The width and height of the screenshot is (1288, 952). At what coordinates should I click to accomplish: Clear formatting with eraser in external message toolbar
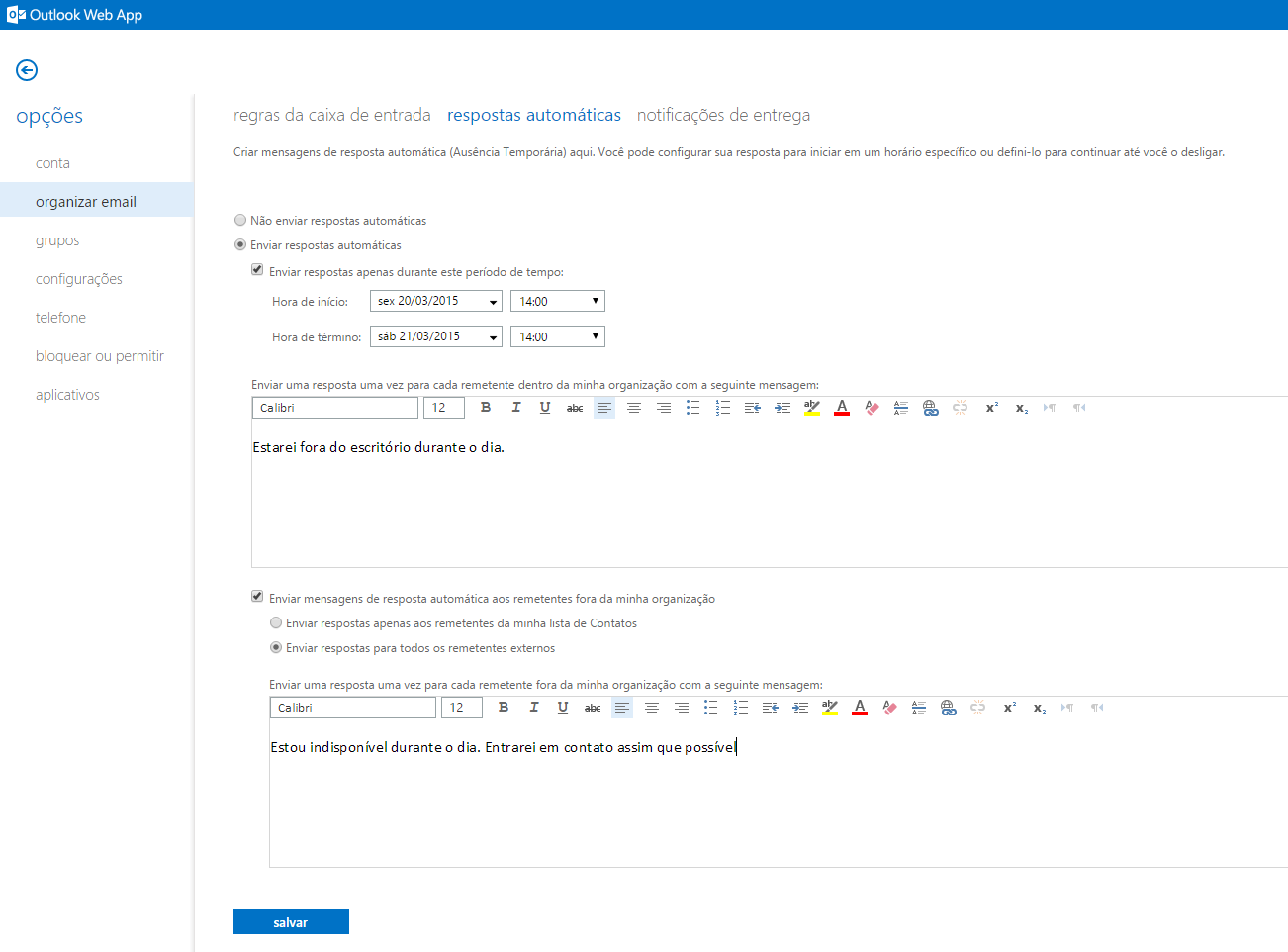pyautogui.click(x=889, y=708)
